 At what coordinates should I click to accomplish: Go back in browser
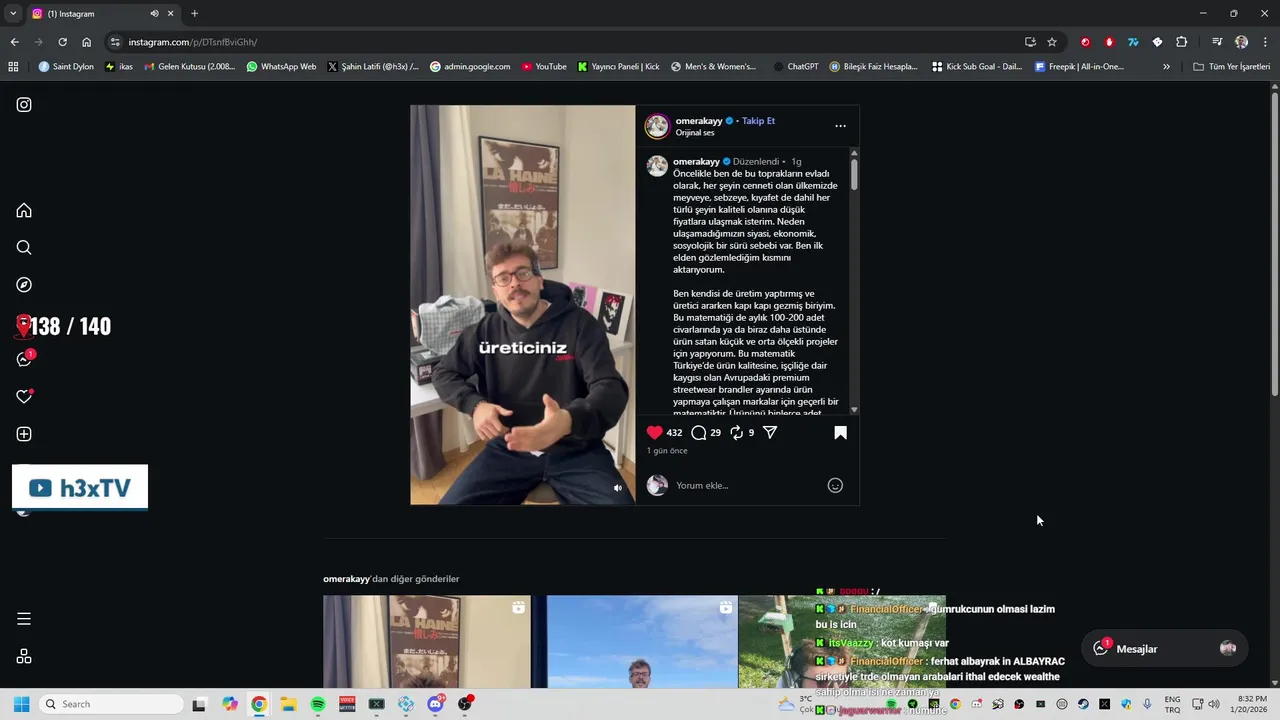[14, 42]
